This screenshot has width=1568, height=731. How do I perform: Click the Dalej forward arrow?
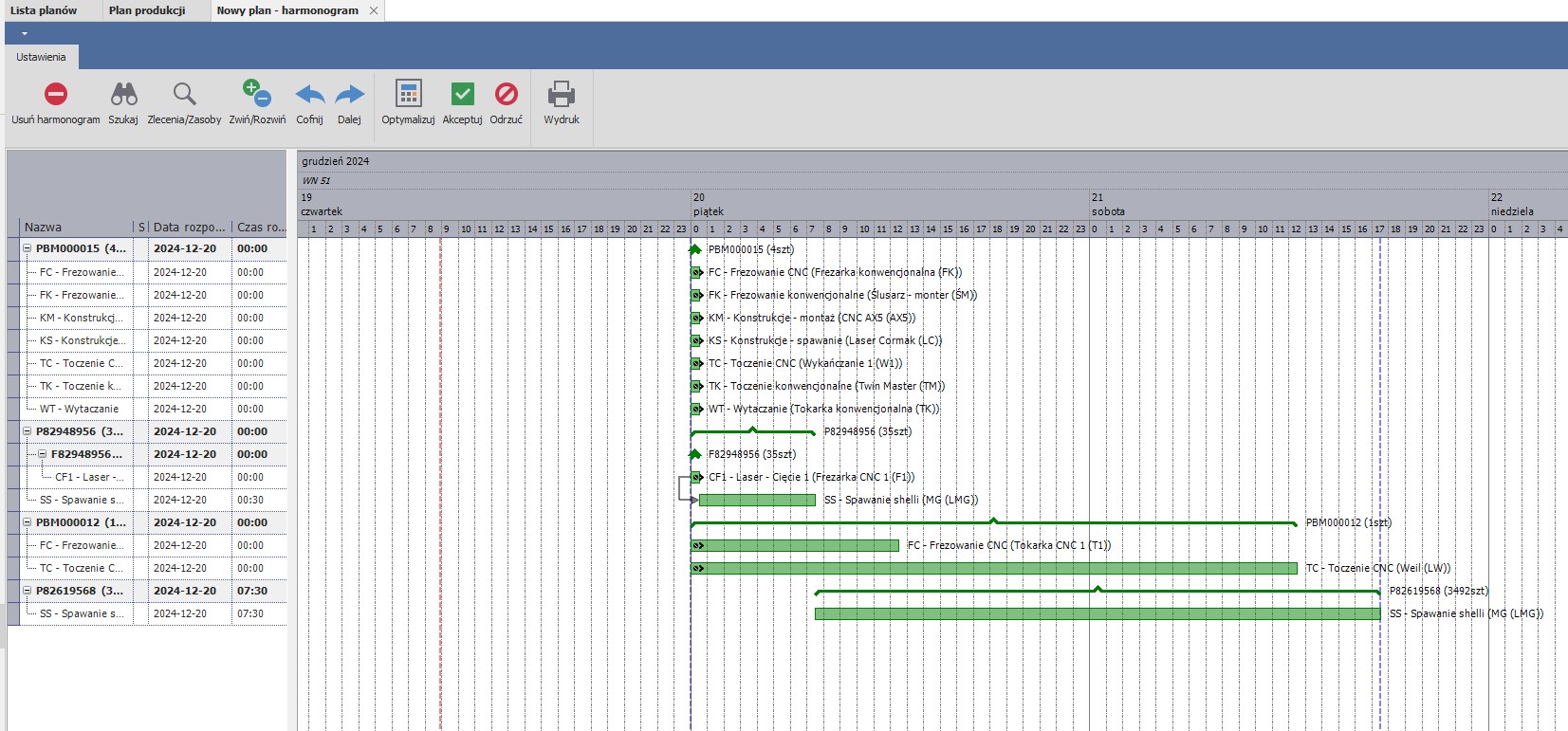click(x=349, y=94)
